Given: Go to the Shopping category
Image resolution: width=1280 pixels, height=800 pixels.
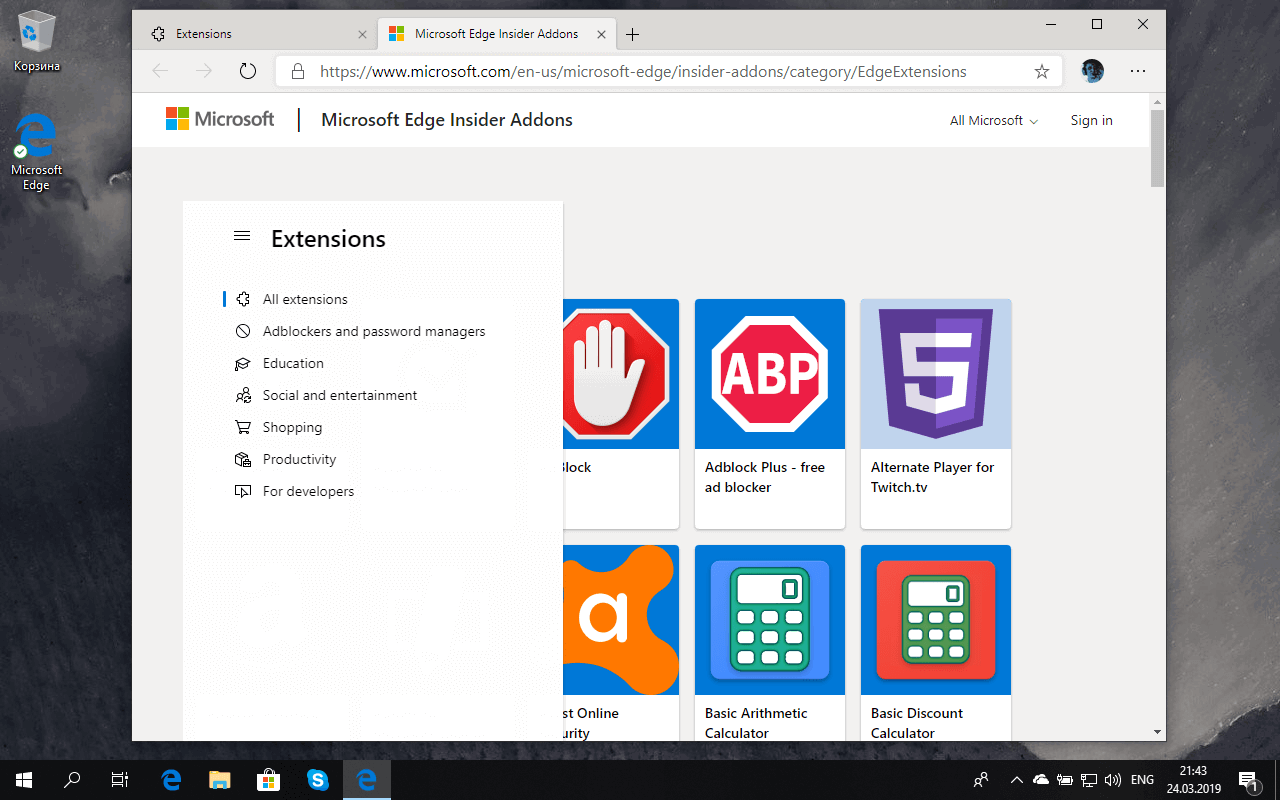Looking at the screenshot, I should pos(292,427).
